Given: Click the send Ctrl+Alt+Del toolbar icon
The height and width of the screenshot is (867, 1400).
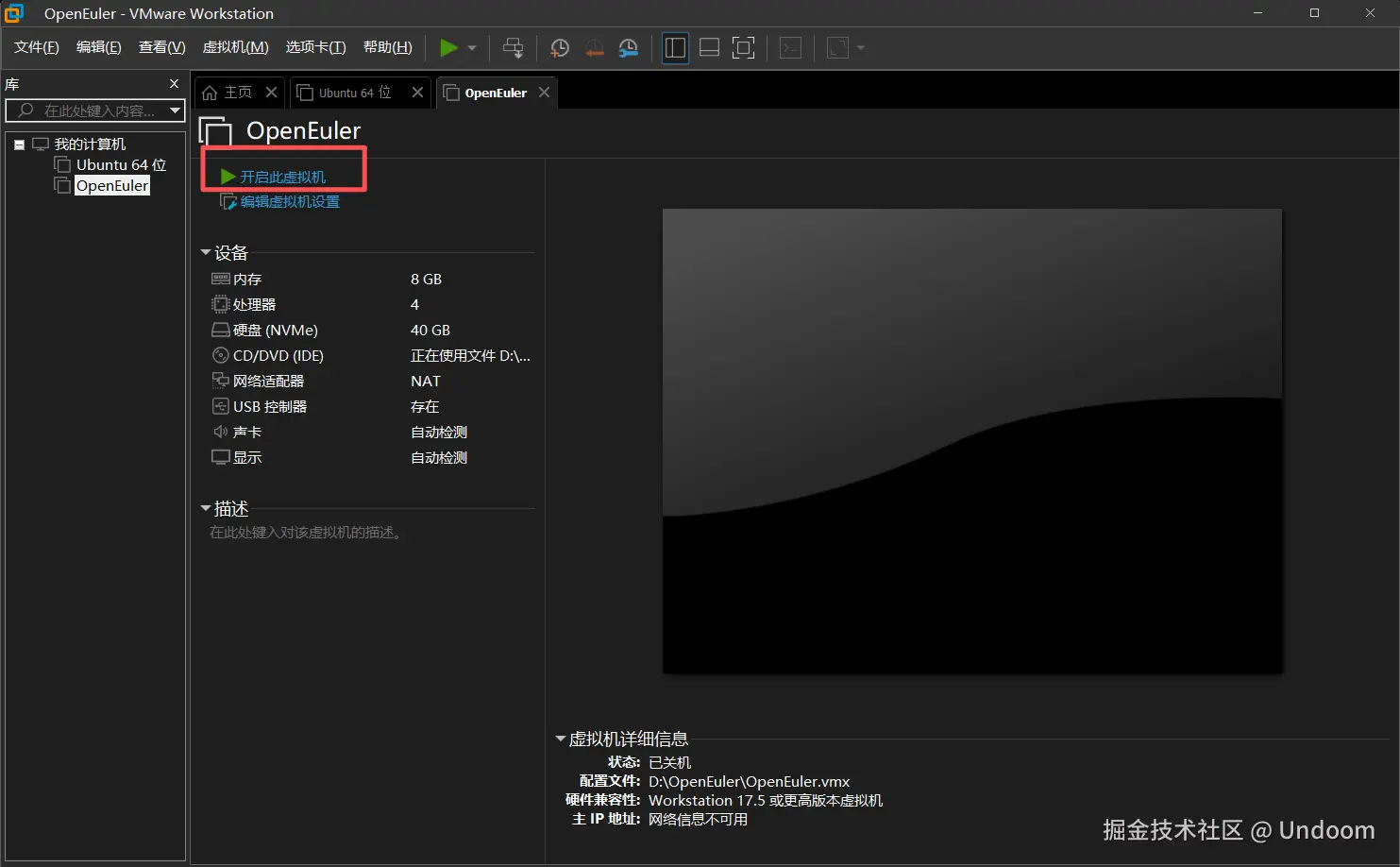Looking at the screenshot, I should coord(513,47).
